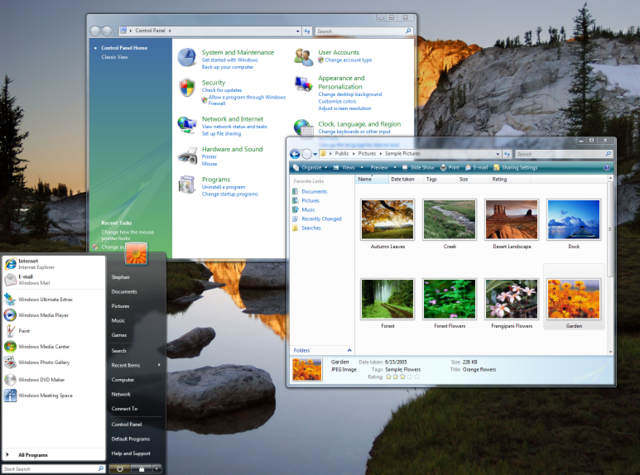Viewport: 640px width, 475px height.
Task: Click the Explorer vertical scrollbar
Action: point(610,229)
